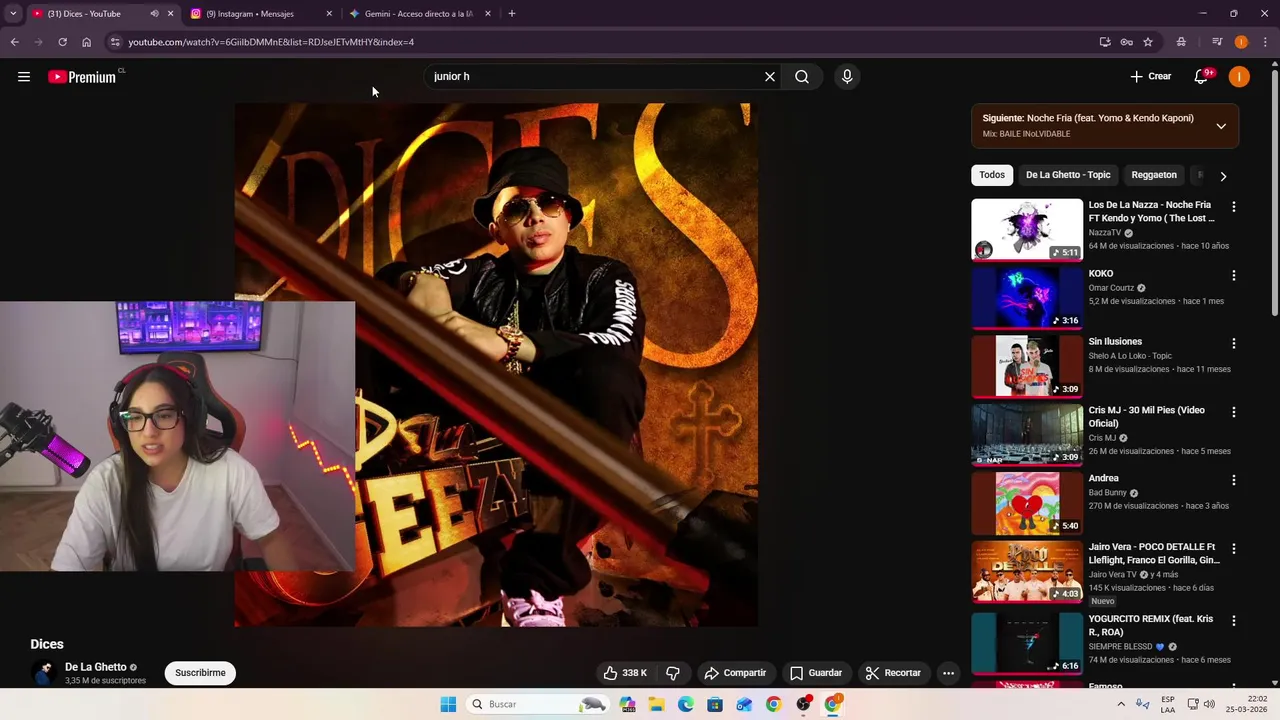Start voice search with microphone icon
Viewport: 1280px width, 720px height.
click(847, 77)
